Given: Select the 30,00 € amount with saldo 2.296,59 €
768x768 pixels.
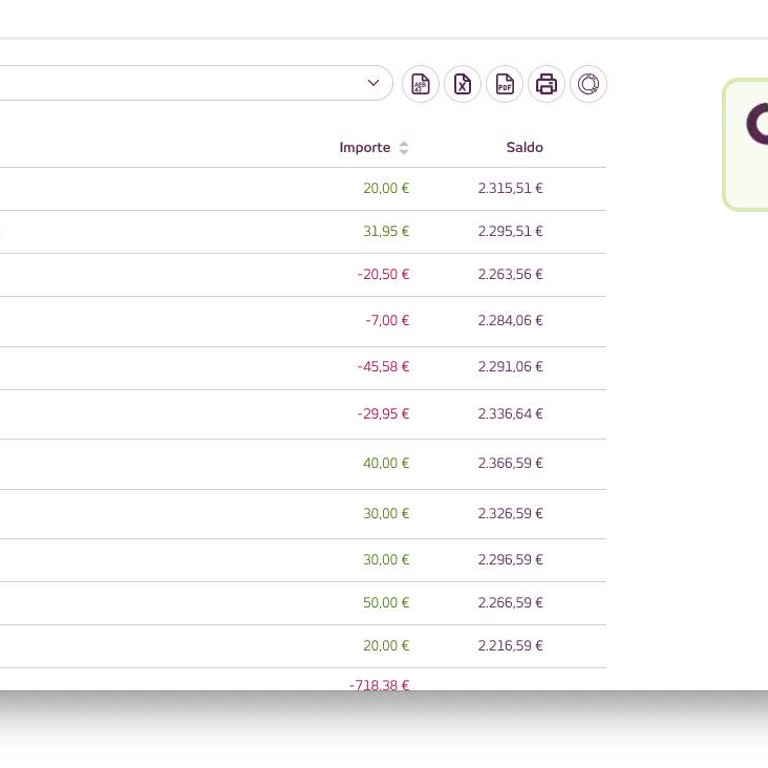Looking at the screenshot, I should click(x=386, y=560).
